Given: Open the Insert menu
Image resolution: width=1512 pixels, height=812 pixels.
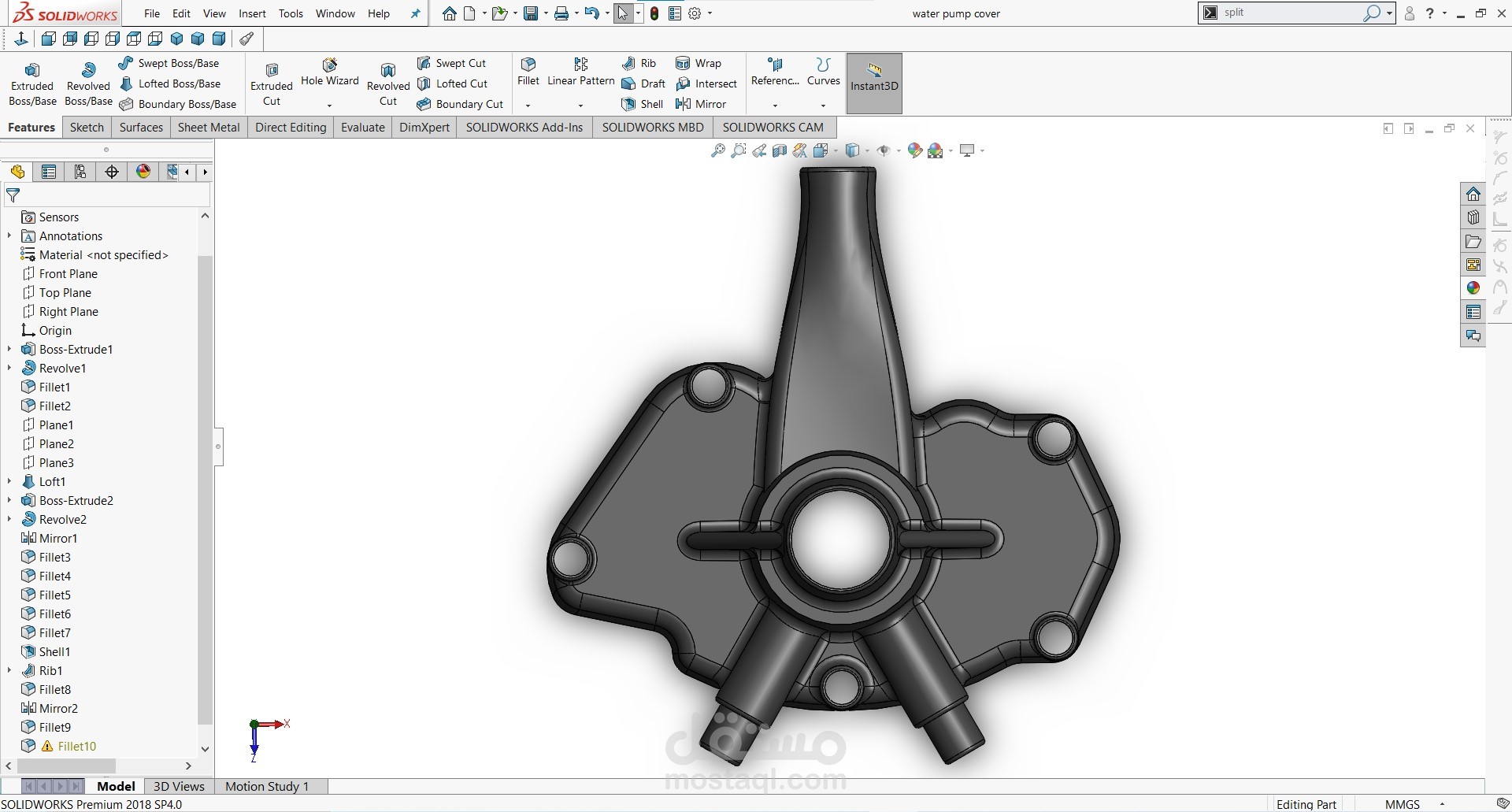Looking at the screenshot, I should click(252, 13).
